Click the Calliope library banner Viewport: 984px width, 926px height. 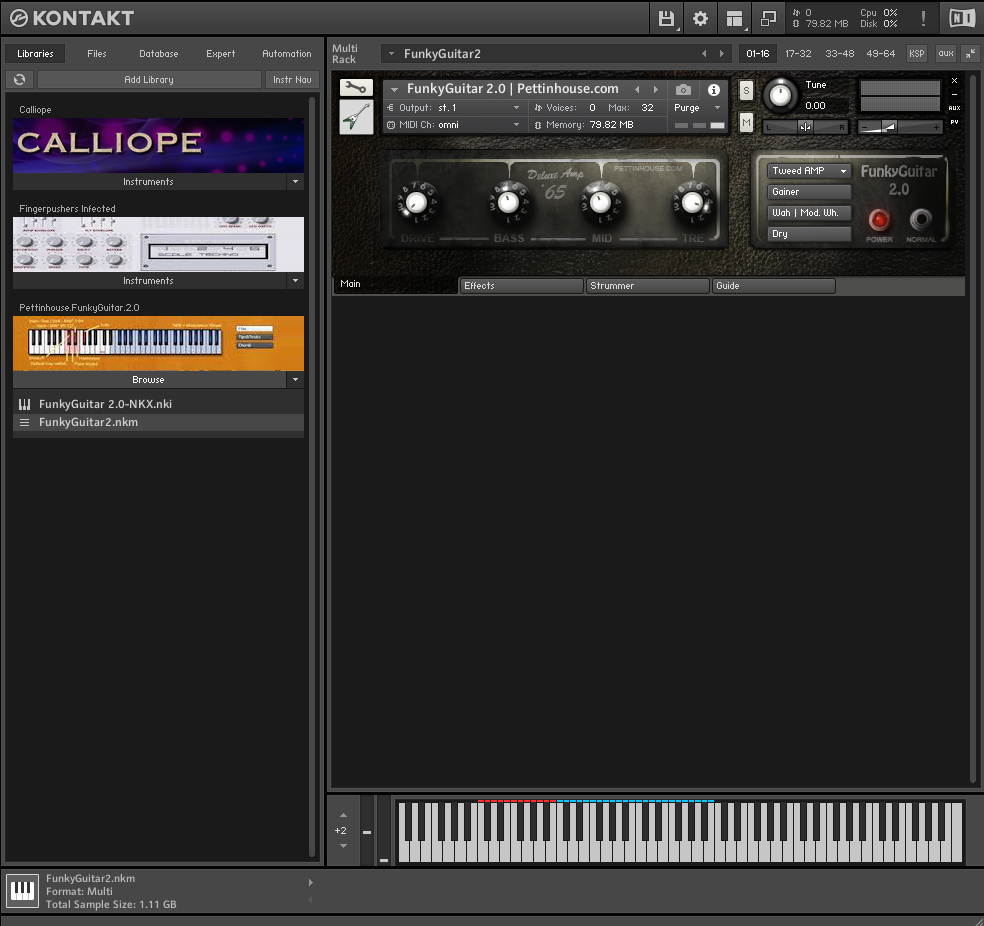point(158,146)
